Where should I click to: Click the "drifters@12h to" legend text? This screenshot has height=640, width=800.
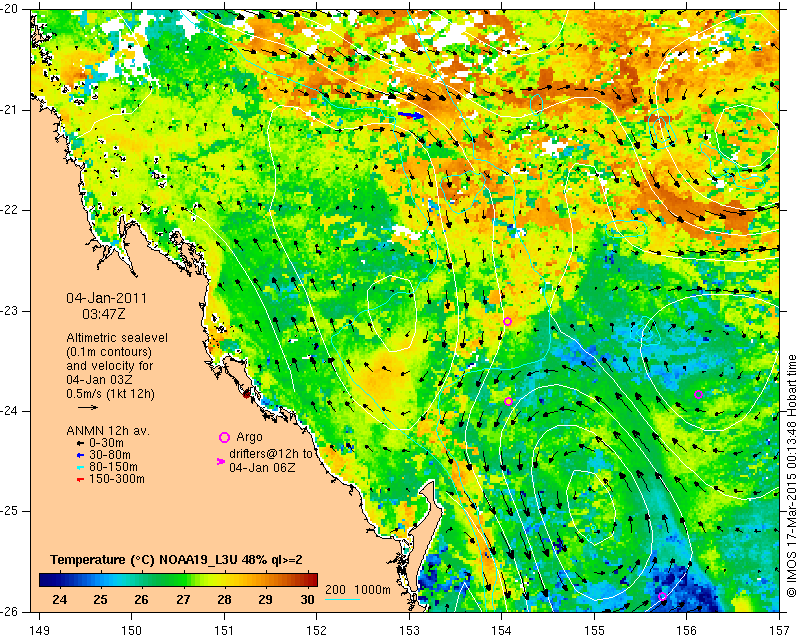[x=270, y=454]
